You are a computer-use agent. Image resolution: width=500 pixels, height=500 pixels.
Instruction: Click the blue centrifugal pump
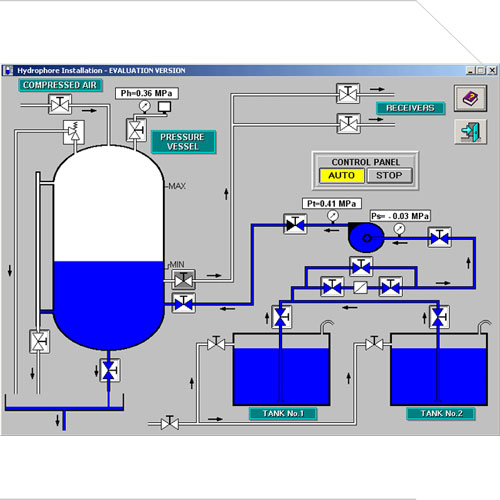(366, 237)
